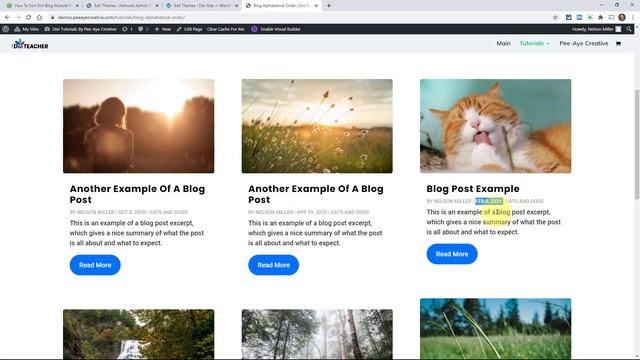The image size is (640, 360).
Task: Close the 'How To Sort Divi Blog Module' tab
Action: [77, 6]
